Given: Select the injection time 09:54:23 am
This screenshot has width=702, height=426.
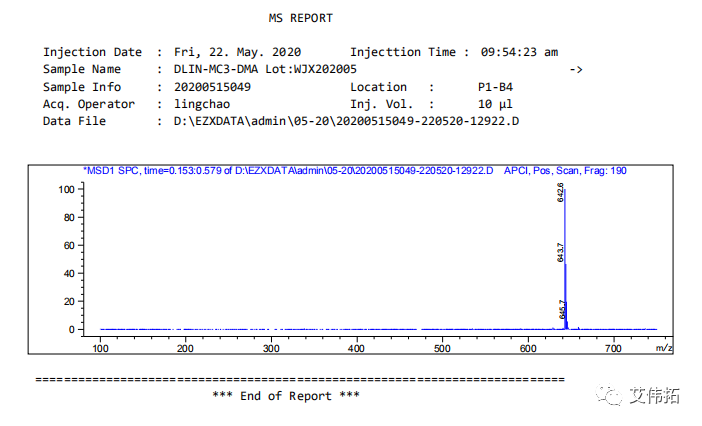Looking at the screenshot, I should [519, 52].
